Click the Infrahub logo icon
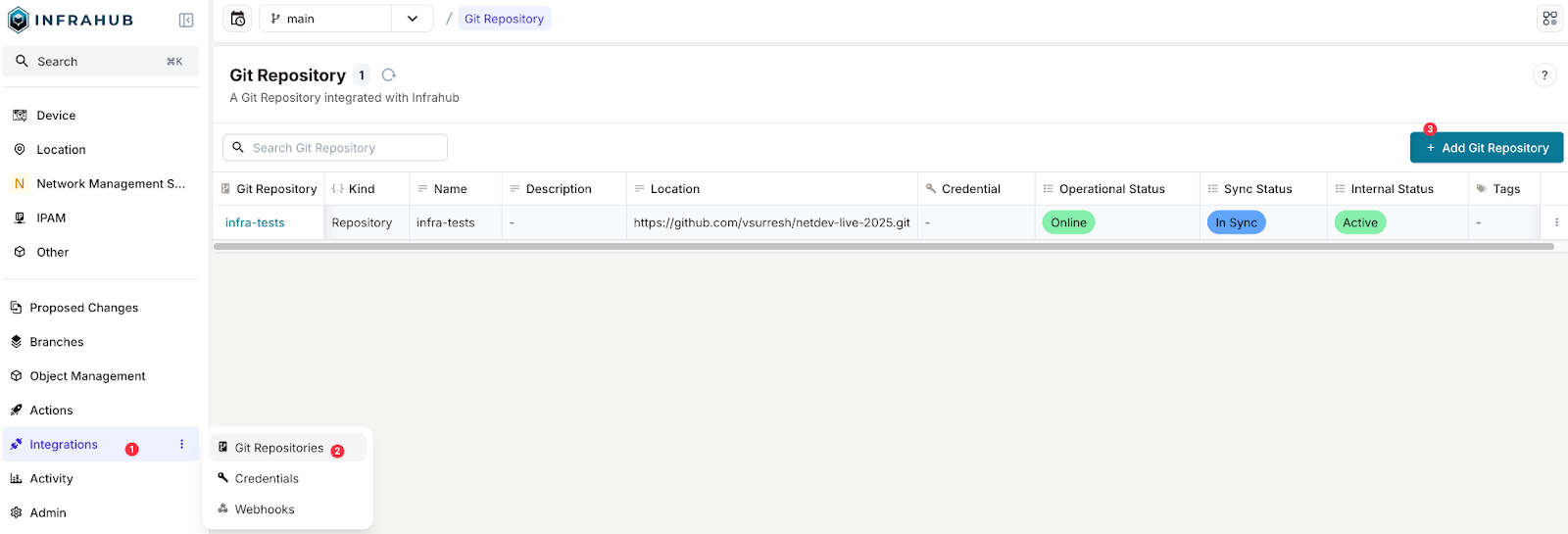This screenshot has width=1568, height=534. [x=19, y=20]
